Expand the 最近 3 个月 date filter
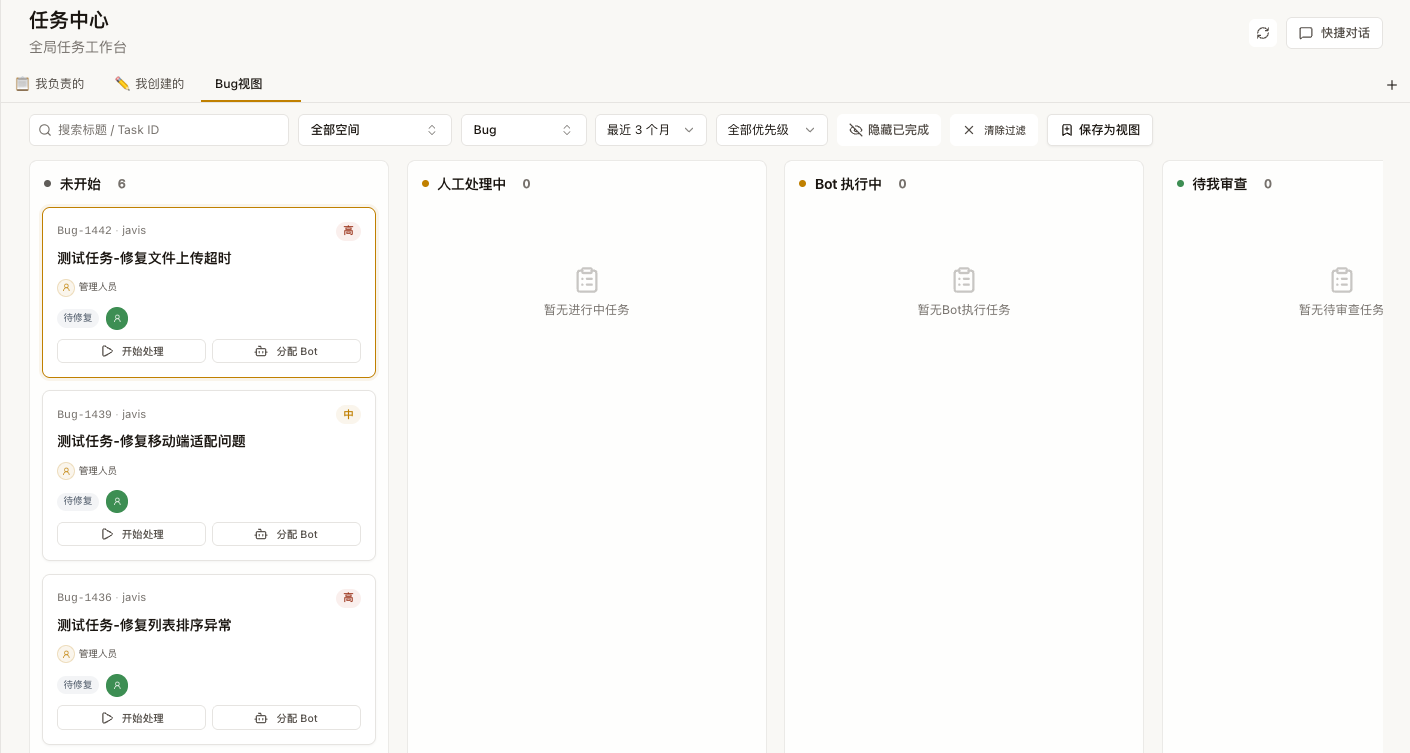 [x=651, y=130]
